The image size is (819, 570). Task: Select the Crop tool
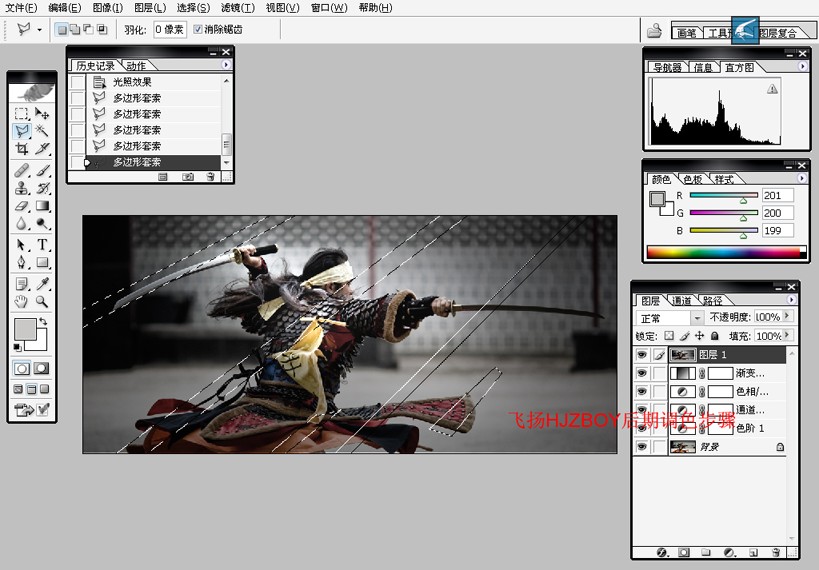pyautogui.click(x=21, y=148)
